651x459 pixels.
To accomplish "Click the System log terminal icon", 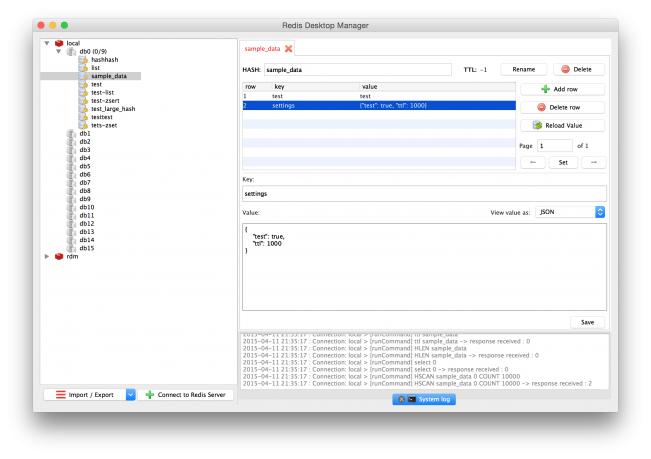I will [412, 399].
